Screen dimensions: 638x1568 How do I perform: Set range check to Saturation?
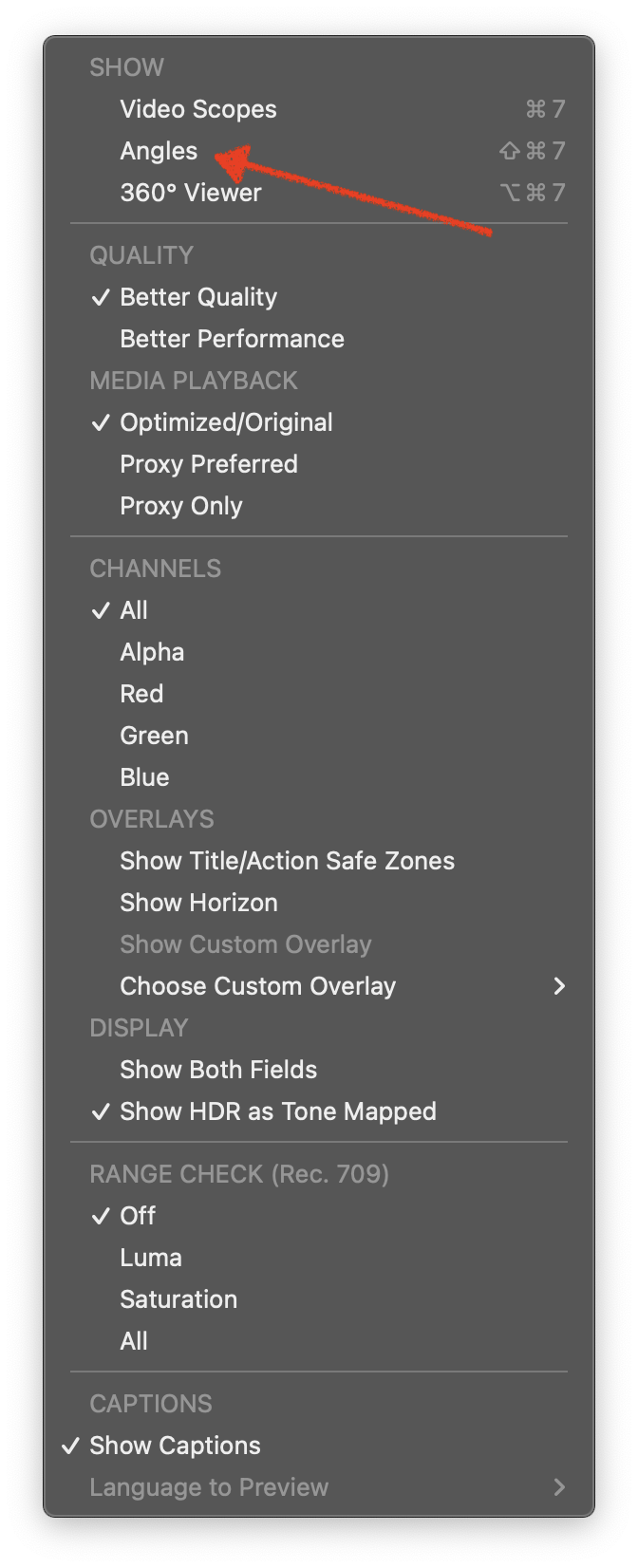coord(319,1299)
